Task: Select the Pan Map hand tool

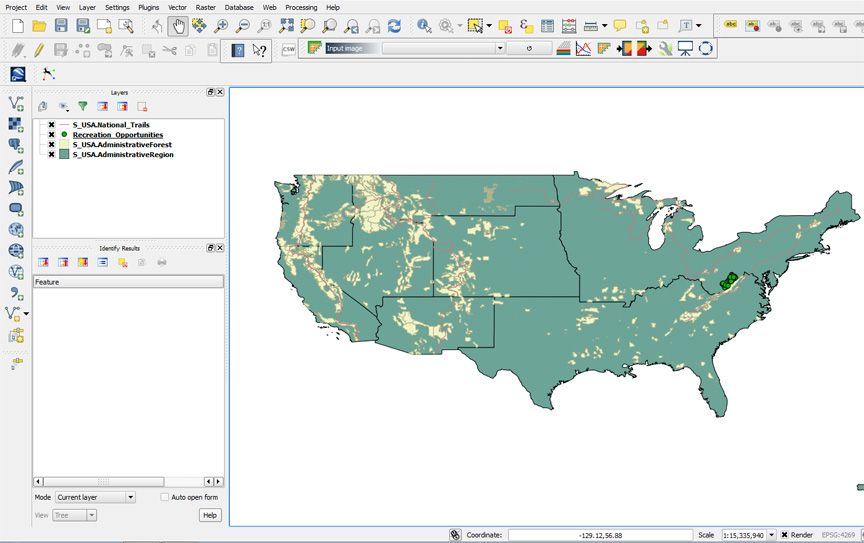Action: coord(178,26)
